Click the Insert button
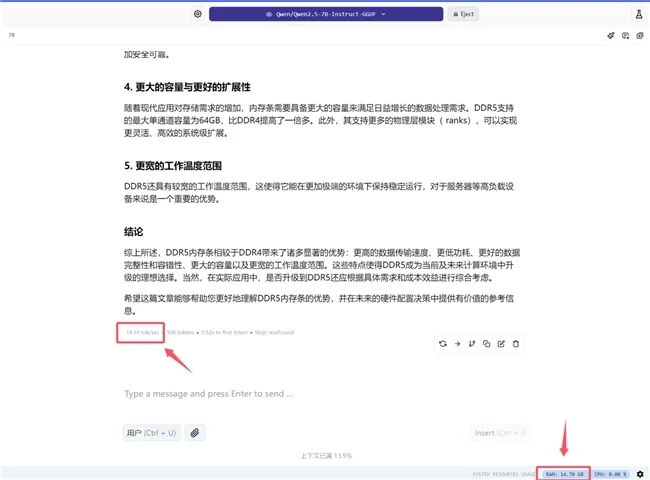This screenshot has width=650, height=480. pos(500,433)
